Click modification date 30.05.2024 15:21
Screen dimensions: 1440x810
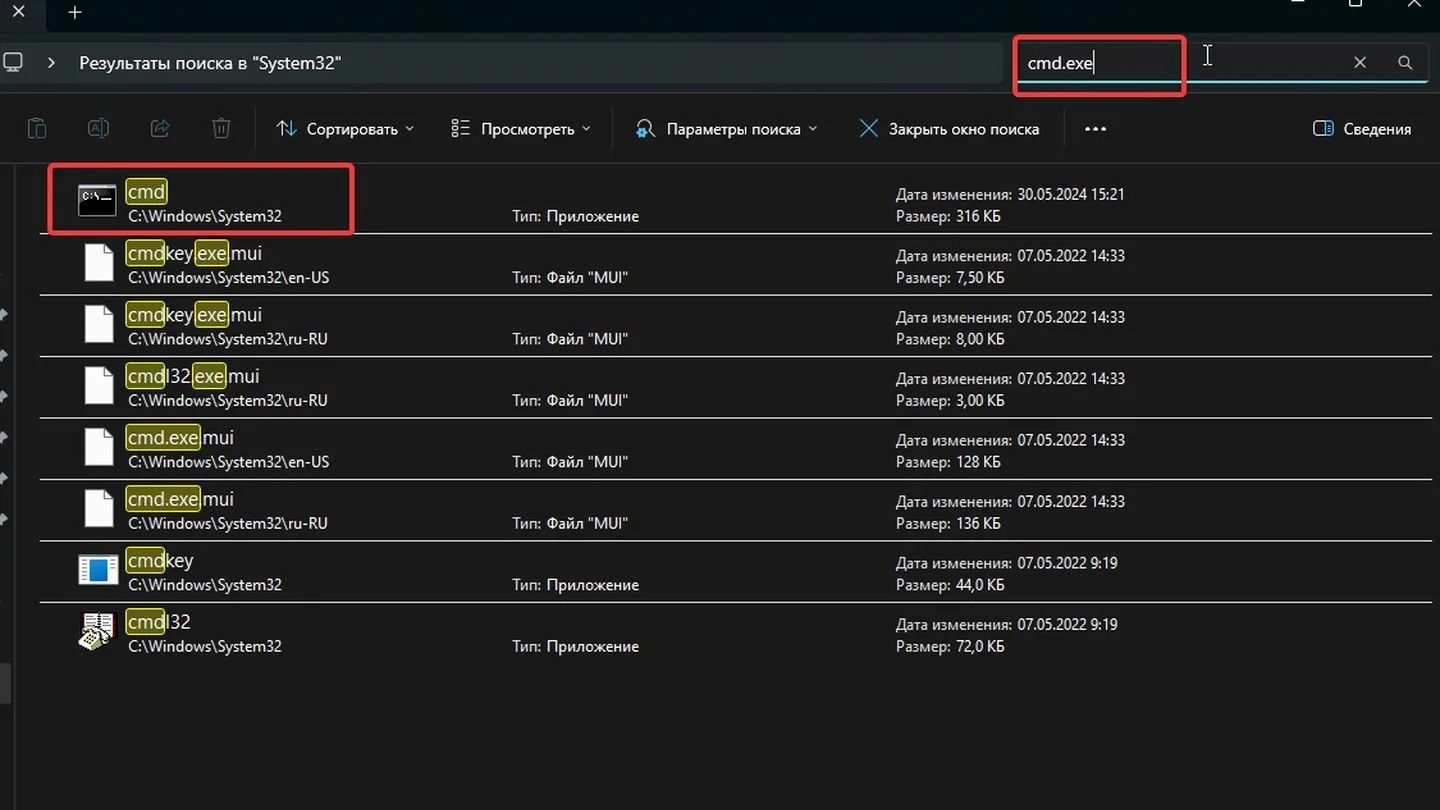point(1071,194)
